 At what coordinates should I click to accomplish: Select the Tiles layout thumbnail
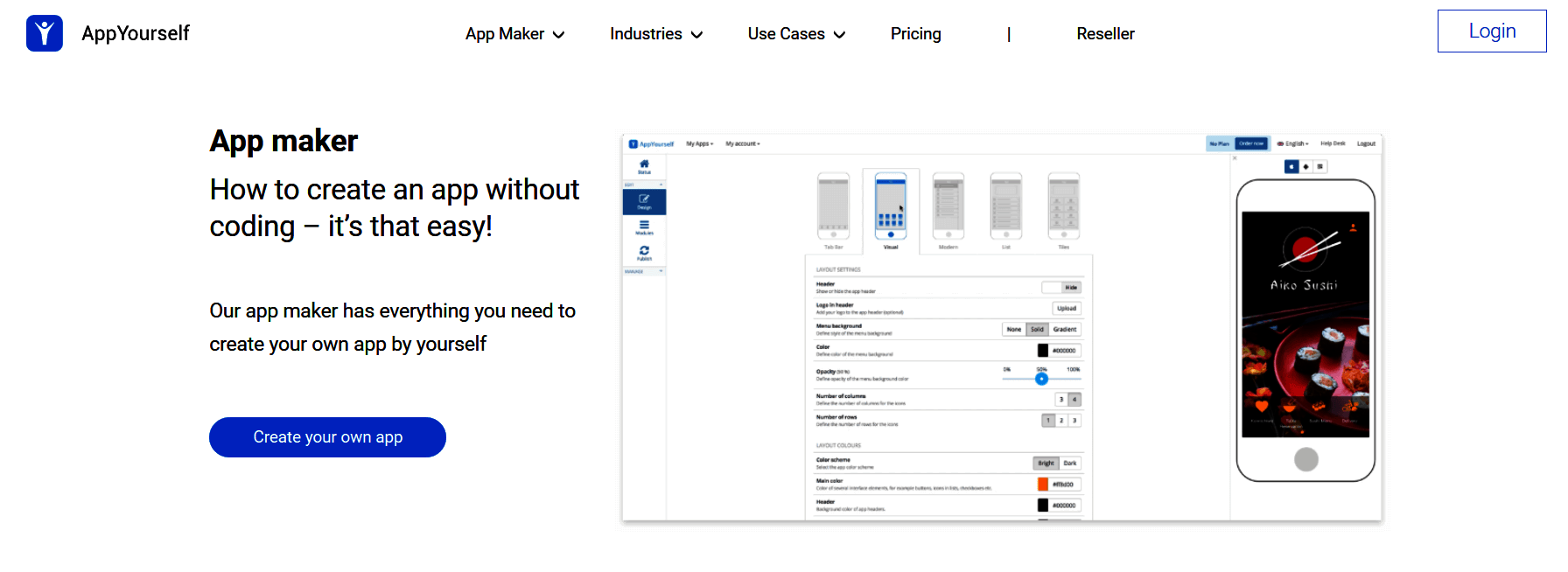1063,207
